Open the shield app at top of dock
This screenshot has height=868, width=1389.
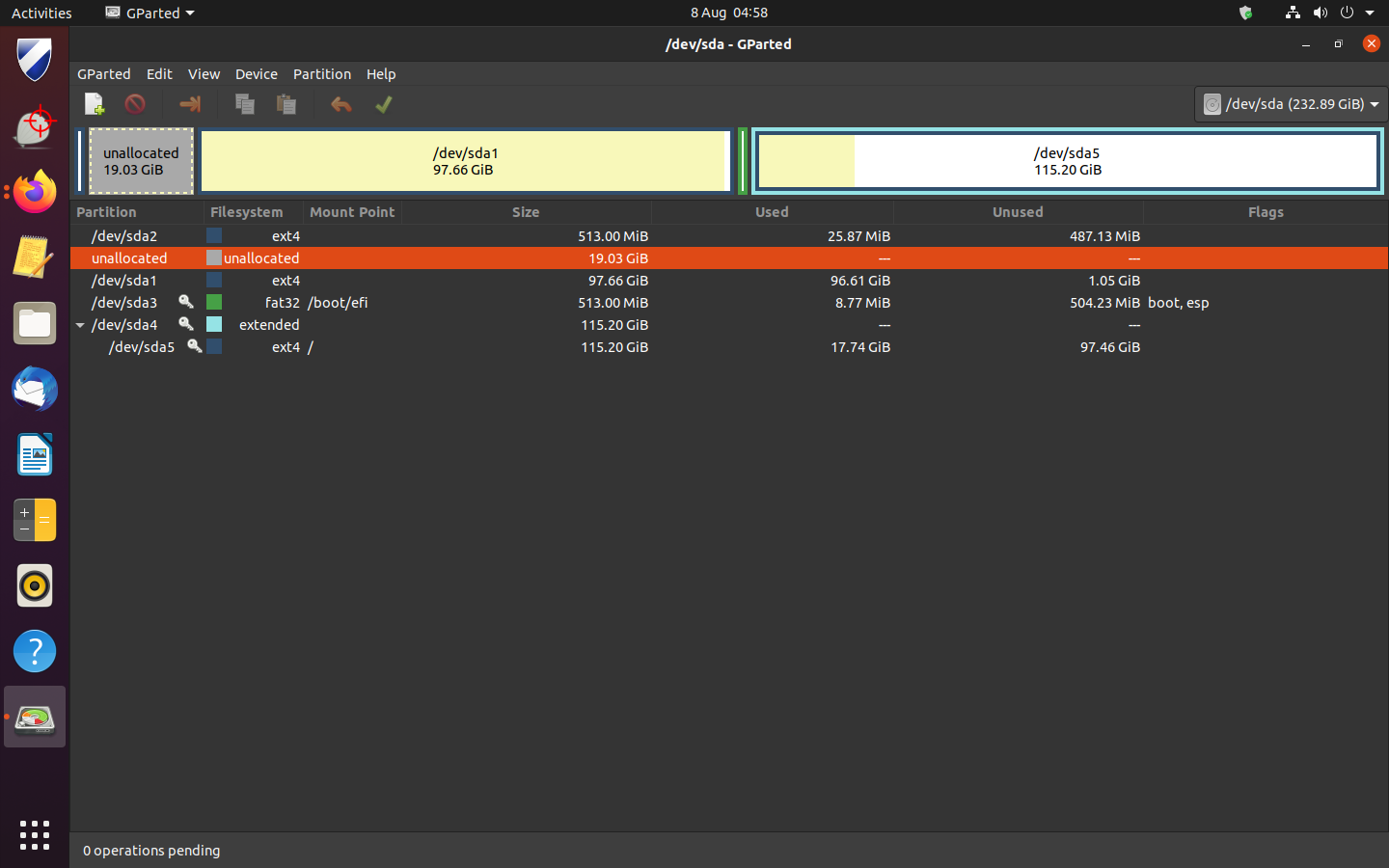point(35,60)
